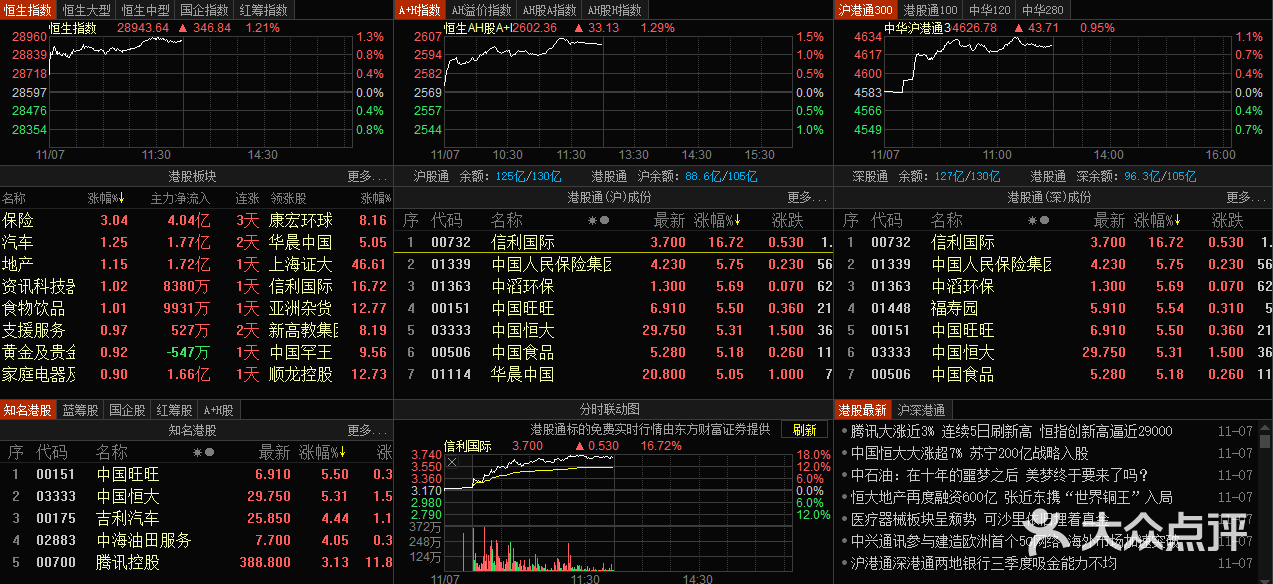Click 更多 in 港股通(沪)成份 panel
1273x584 pixels.
point(806,198)
